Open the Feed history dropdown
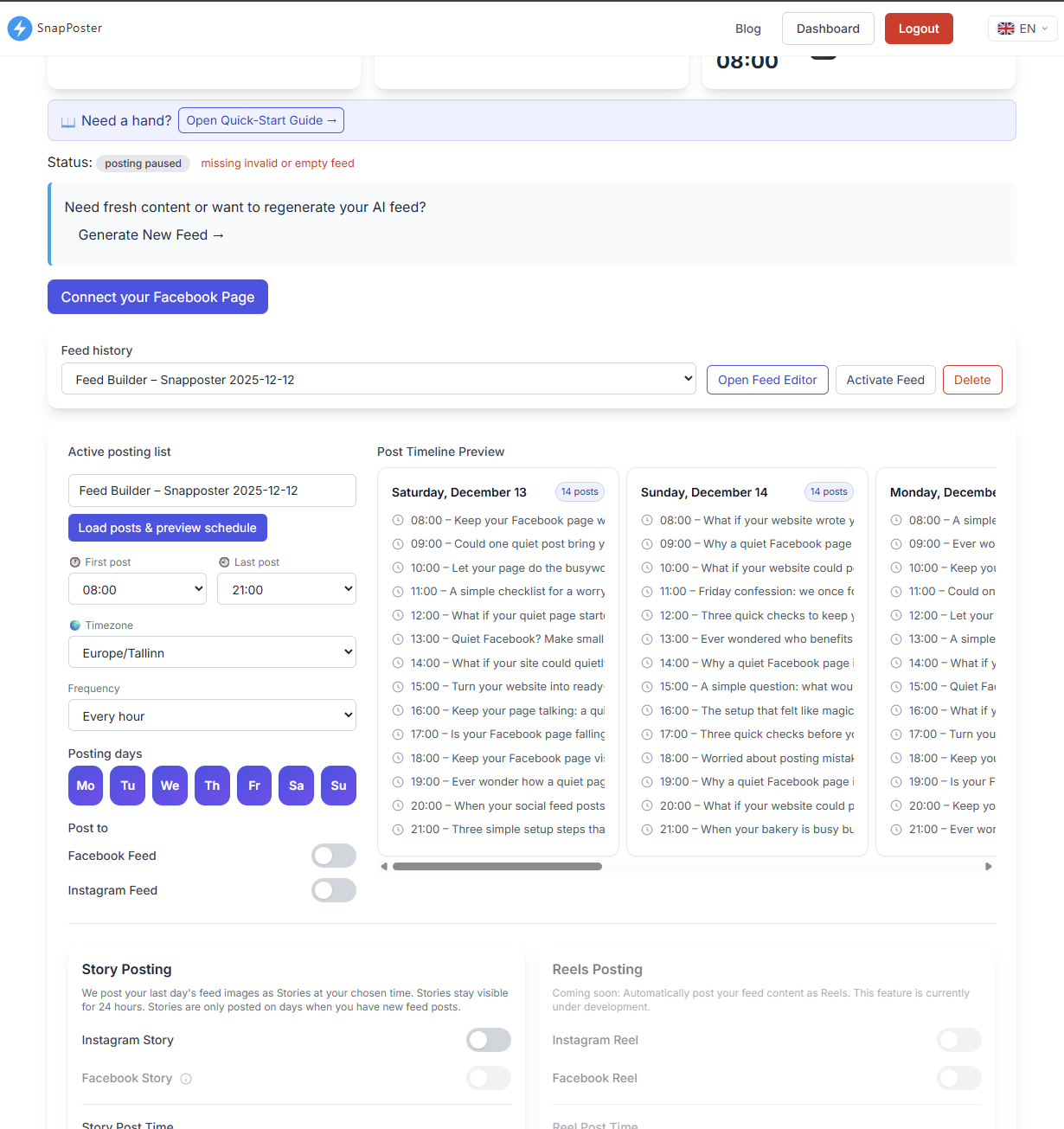 pyautogui.click(x=378, y=379)
